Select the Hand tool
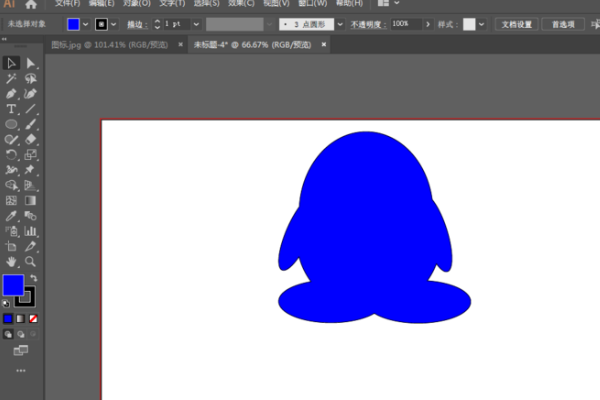 pyautogui.click(x=11, y=261)
